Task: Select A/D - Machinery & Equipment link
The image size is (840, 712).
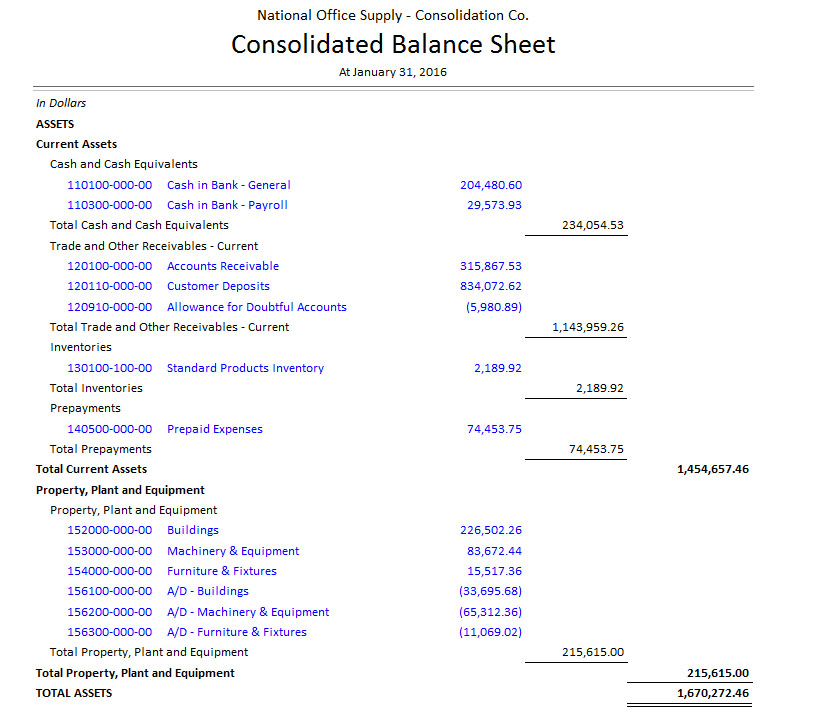Action: click(x=248, y=612)
